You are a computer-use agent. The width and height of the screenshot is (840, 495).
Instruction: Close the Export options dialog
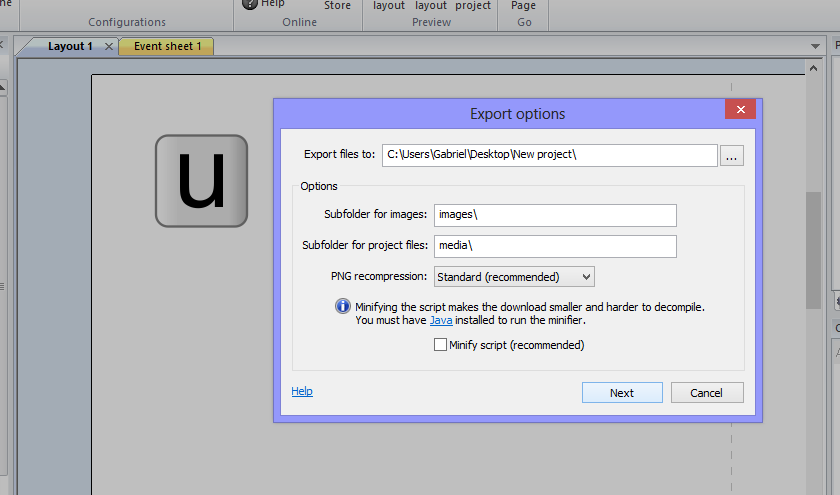point(739,110)
